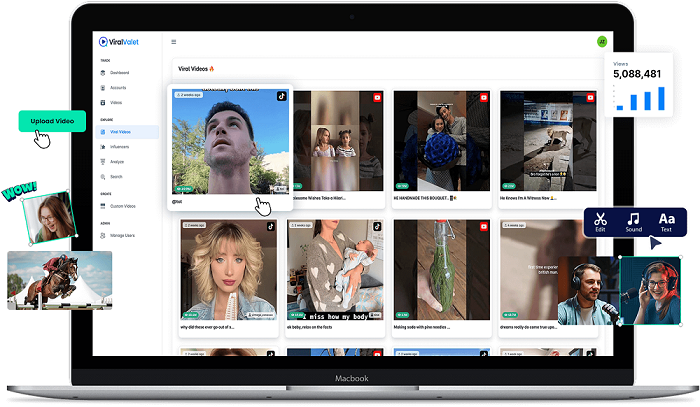Select the man with headphones podcast image
The image size is (700, 407).
[589, 291]
